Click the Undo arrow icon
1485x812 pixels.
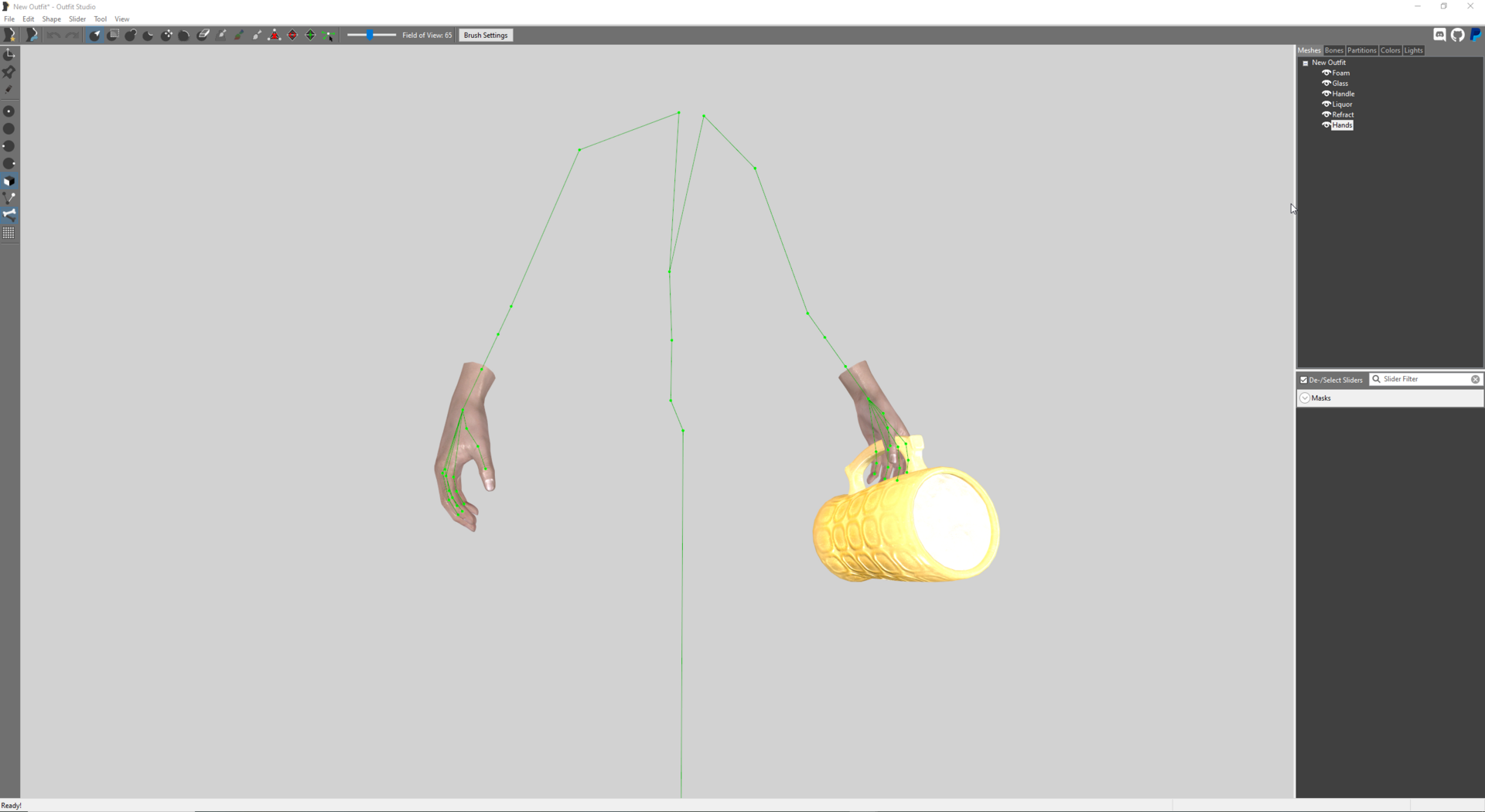coord(53,35)
